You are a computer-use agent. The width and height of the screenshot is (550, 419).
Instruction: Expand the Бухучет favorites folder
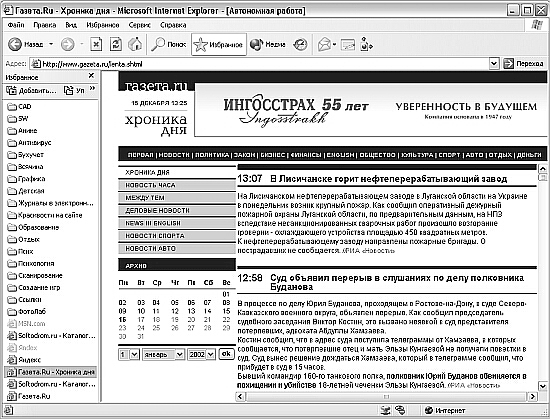point(26,155)
